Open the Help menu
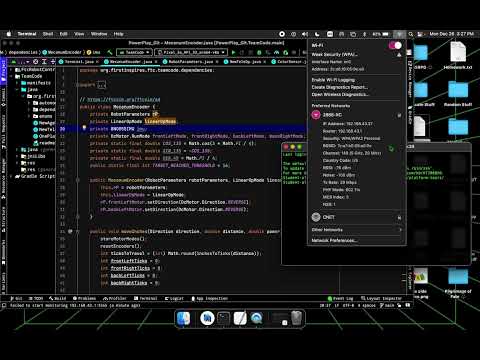Screen dimensions: 480x360 (x=118, y=34)
